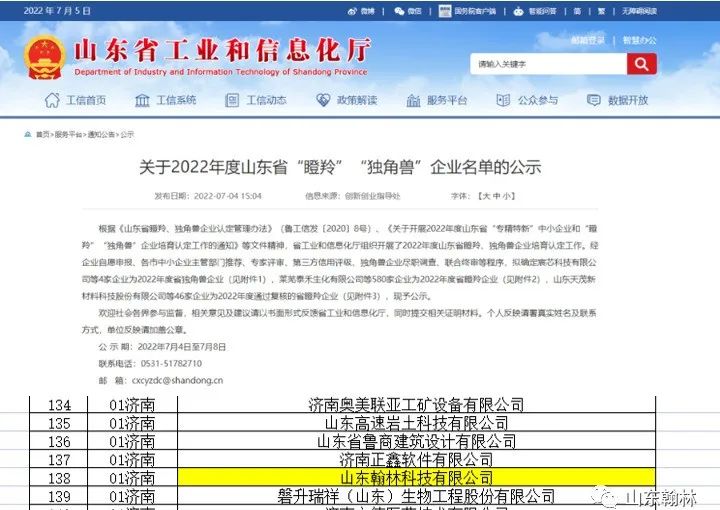Click 服务平台 in the breadcrumb
Image resolution: width=720 pixels, height=510 pixels.
(68, 135)
